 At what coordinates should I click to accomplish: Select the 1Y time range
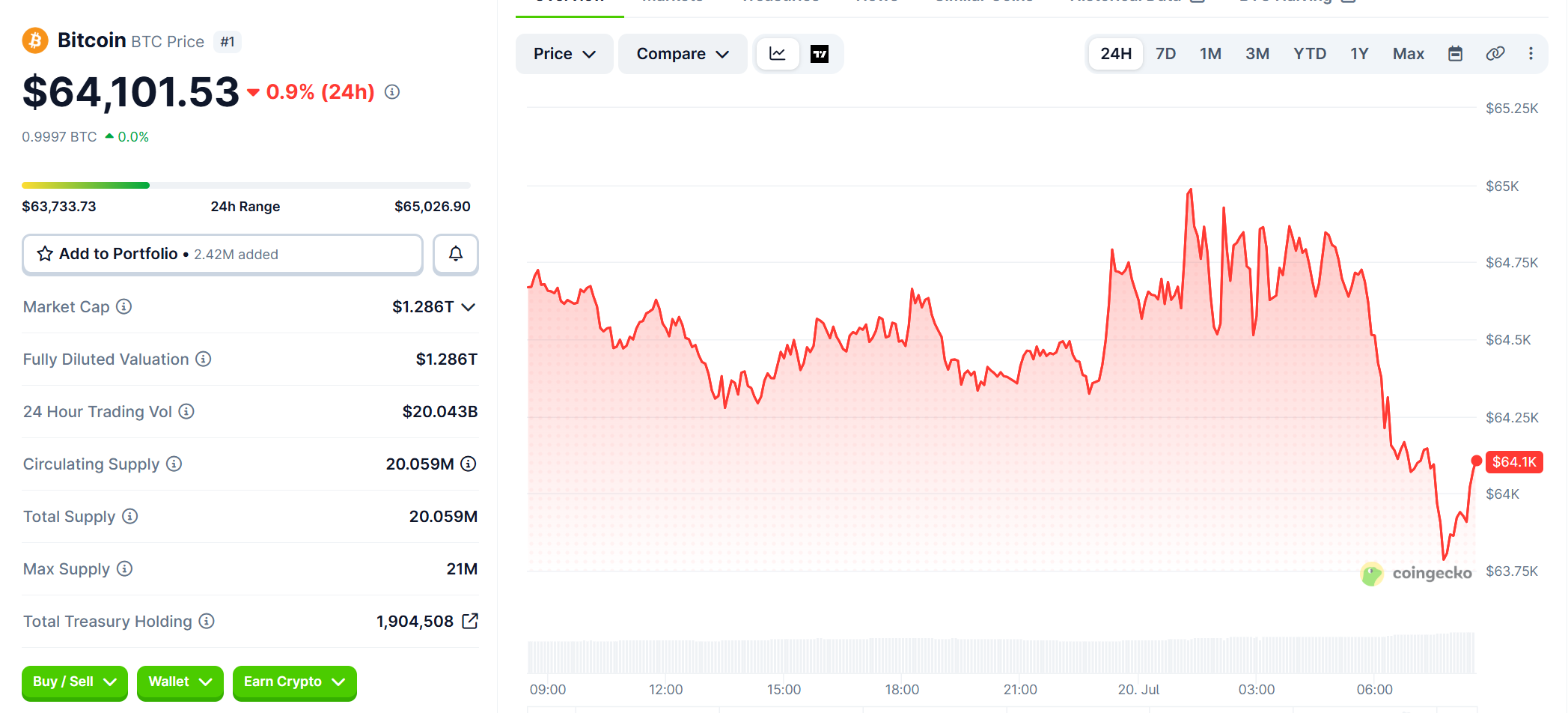click(1359, 54)
